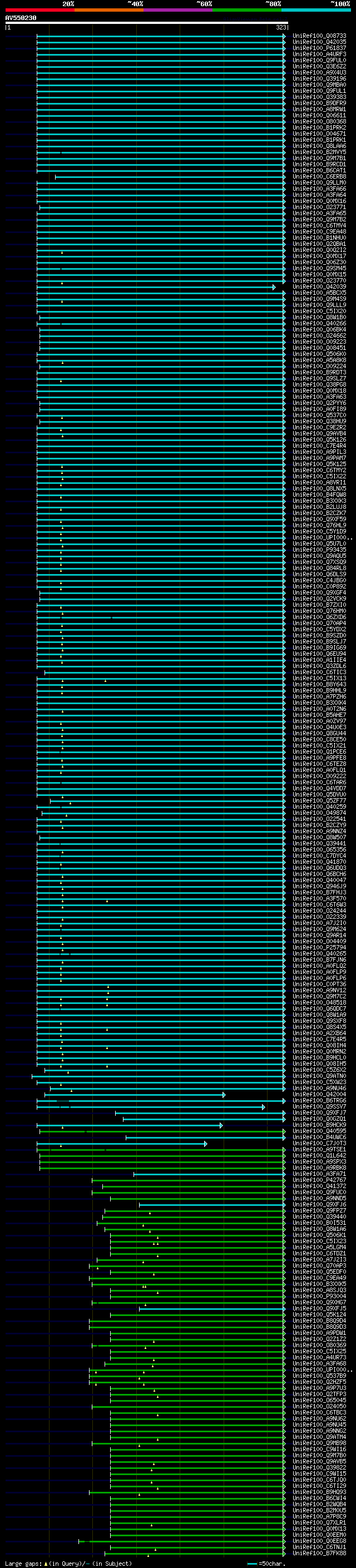Open hit UniRef100_P61837
Image resolution: width=356 pixels, height=1568 pixels.
[x=319, y=48]
